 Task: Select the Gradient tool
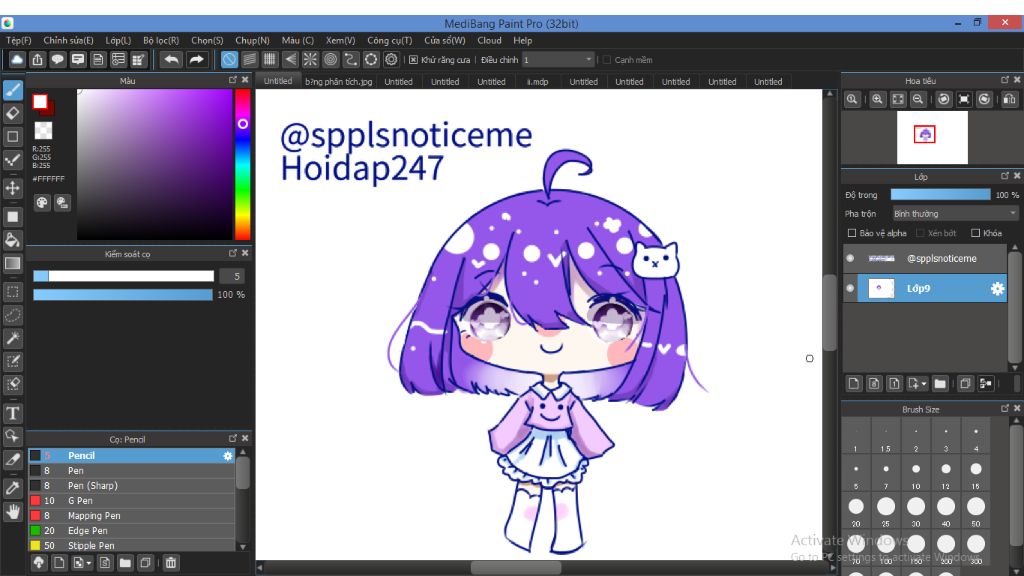(x=12, y=263)
